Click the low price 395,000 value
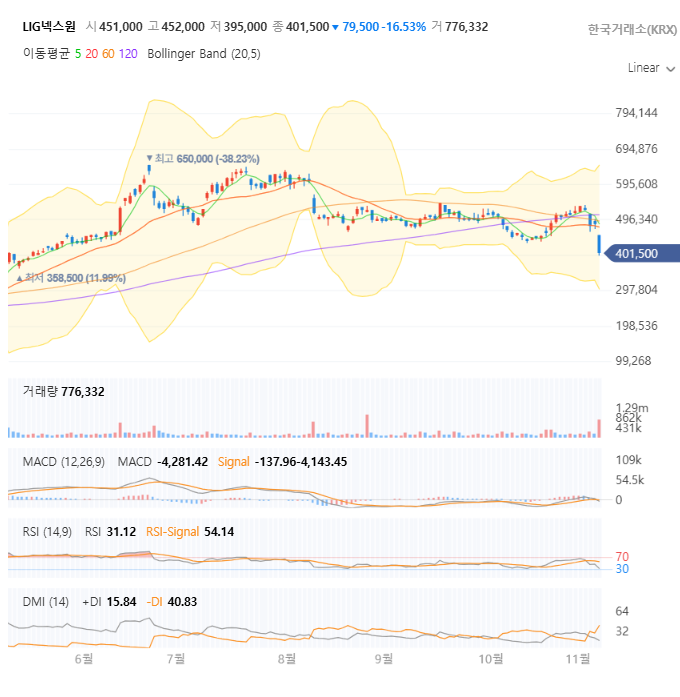 [x=245, y=27]
